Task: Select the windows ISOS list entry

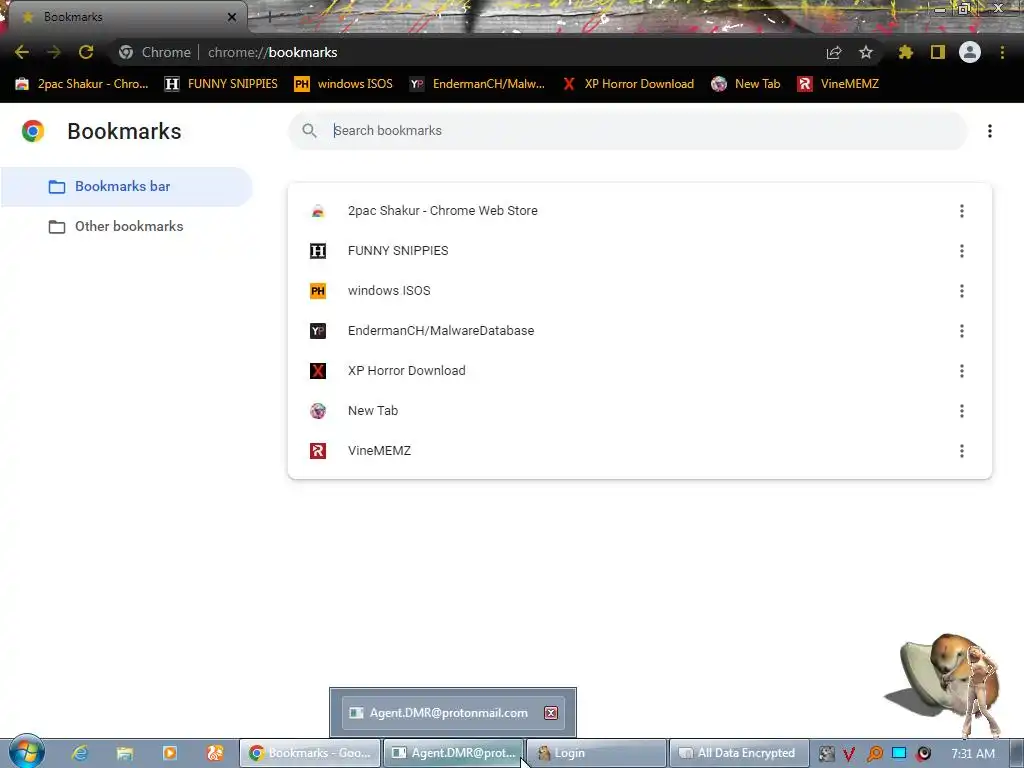Action: click(639, 291)
